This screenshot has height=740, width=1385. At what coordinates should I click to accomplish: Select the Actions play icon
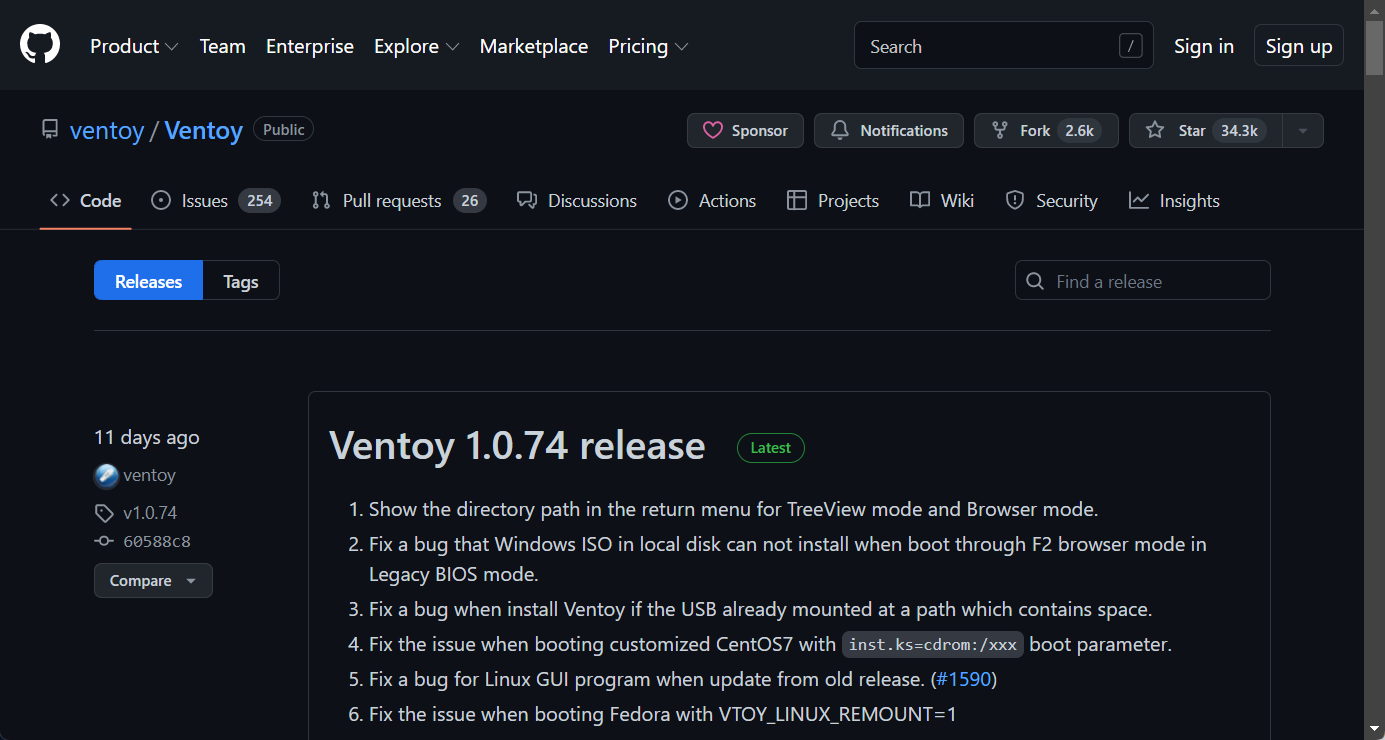[677, 200]
